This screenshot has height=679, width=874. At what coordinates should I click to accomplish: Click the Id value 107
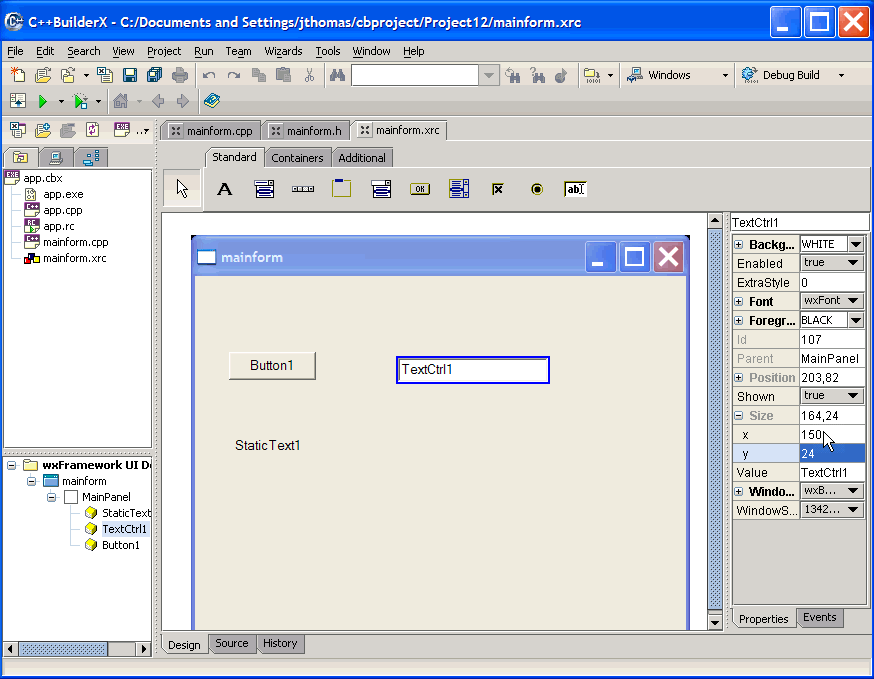click(x=832, y=340)
